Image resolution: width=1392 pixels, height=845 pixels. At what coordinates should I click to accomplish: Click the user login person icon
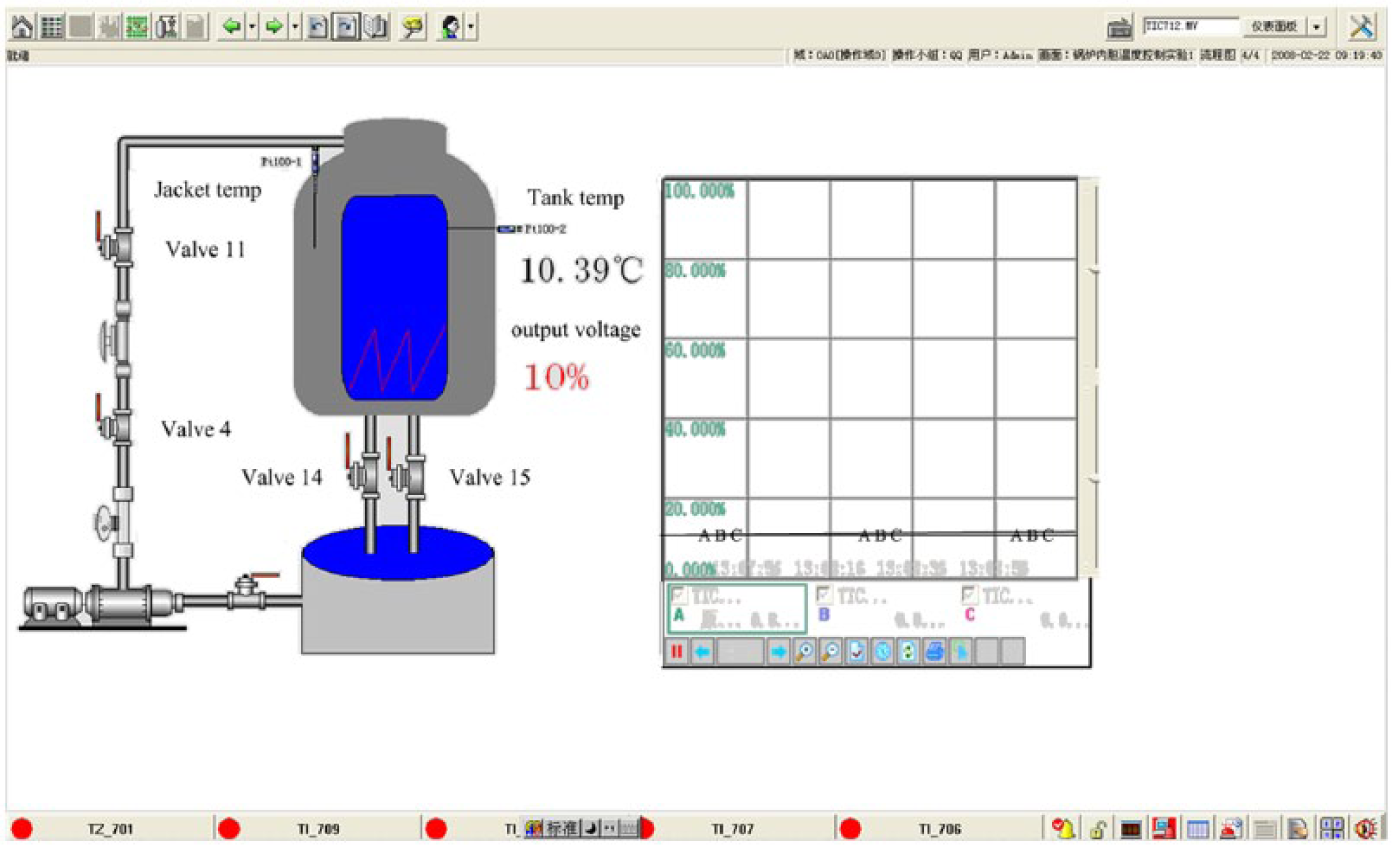(x=450, y=27)
